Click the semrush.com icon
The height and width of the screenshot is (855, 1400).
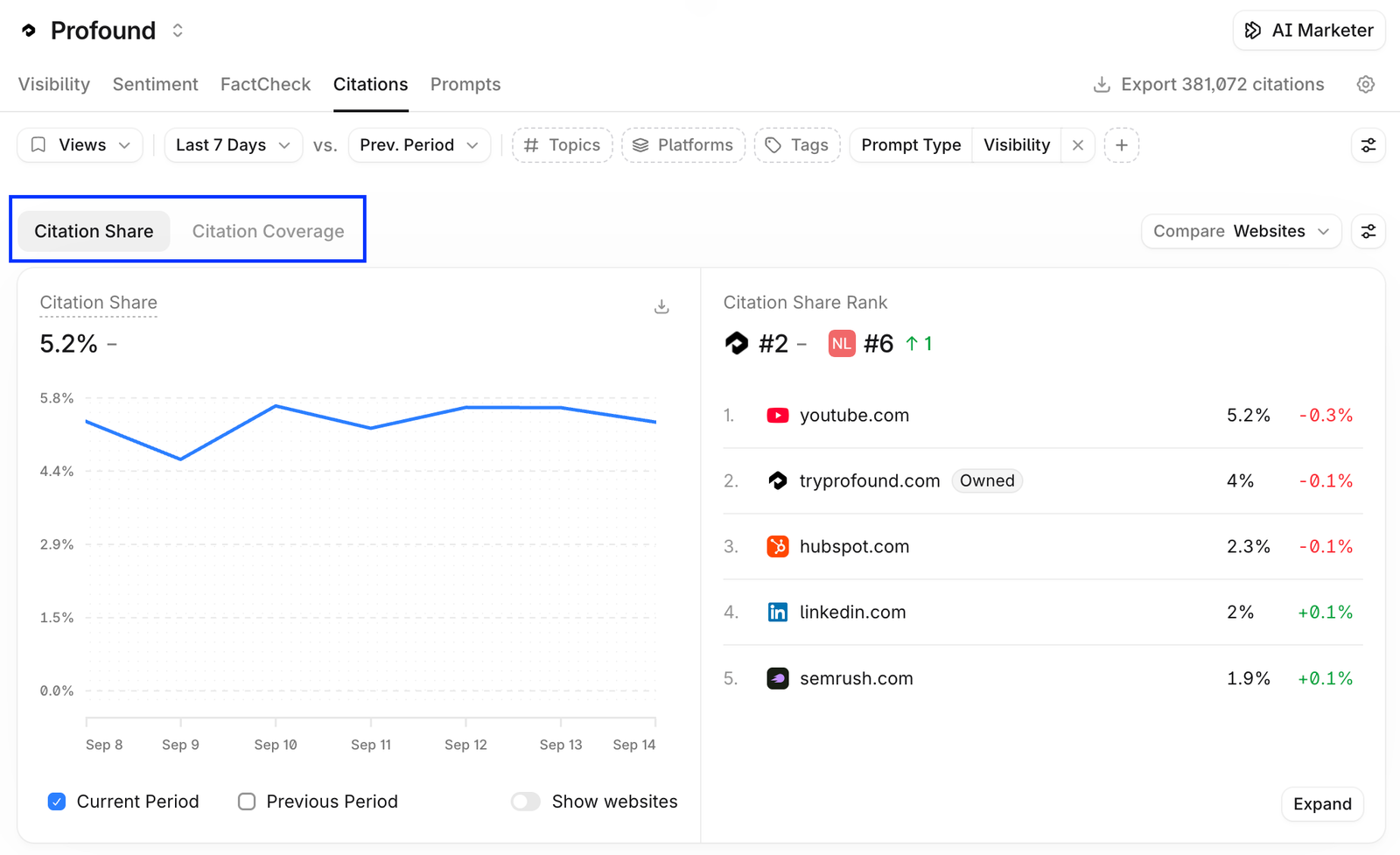coord(778,678)
